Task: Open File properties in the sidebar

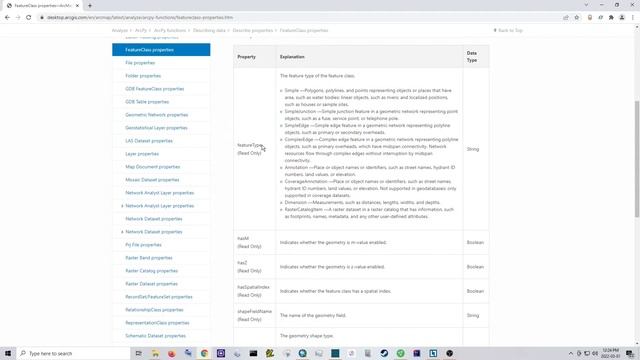Action: coord(140,63)
